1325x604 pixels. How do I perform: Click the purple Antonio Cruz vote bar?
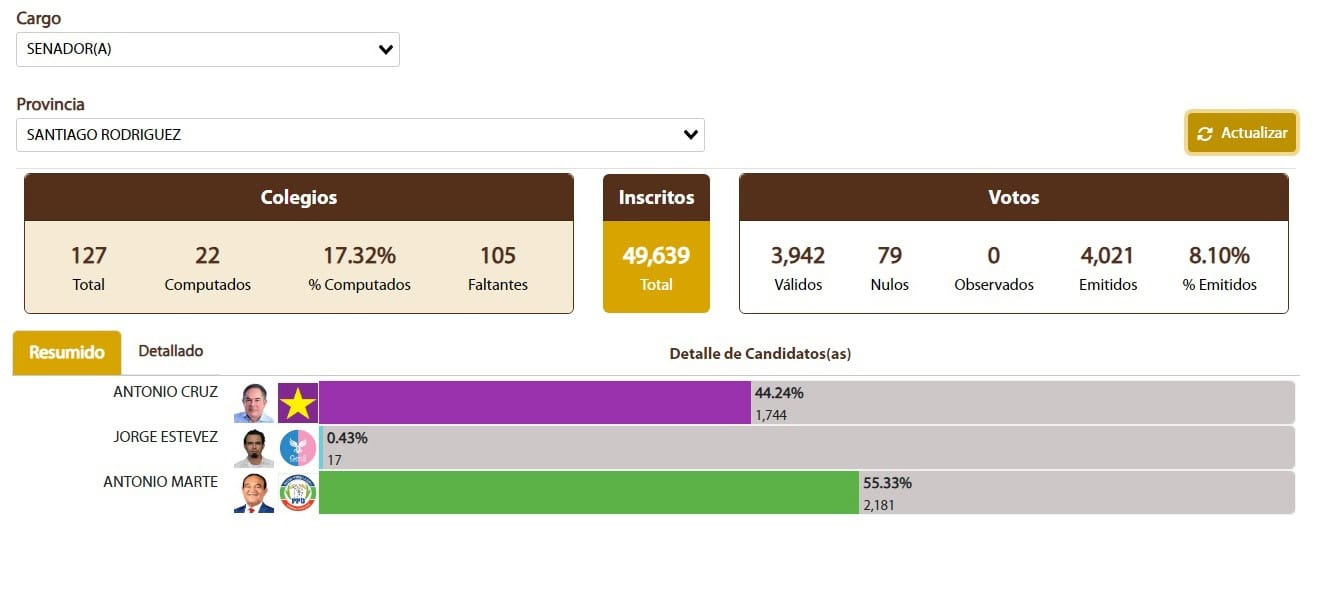pos(535,403)
